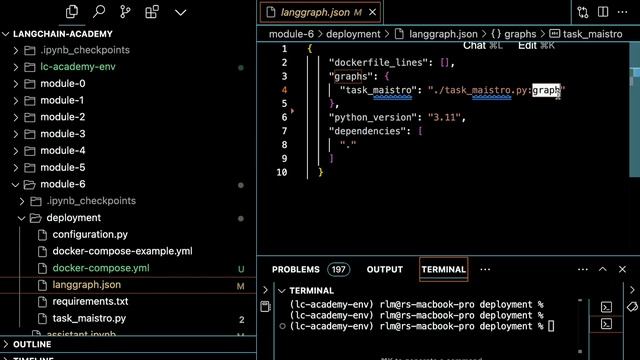Viewport: 640px width, 360px height.
Task: Select langgraph.json in the explorer
Action: (x=87, y=285)
